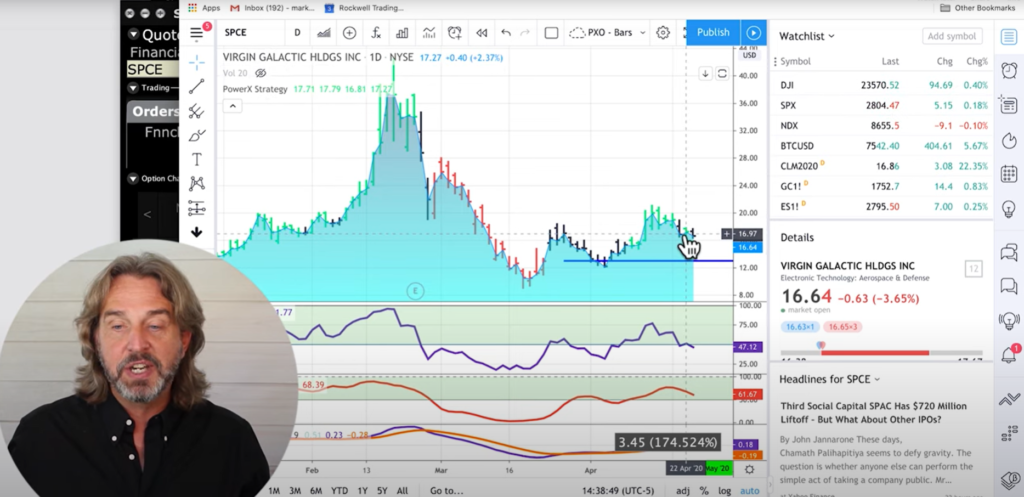
Task: Click the Publish button
Action: point(713,33)
